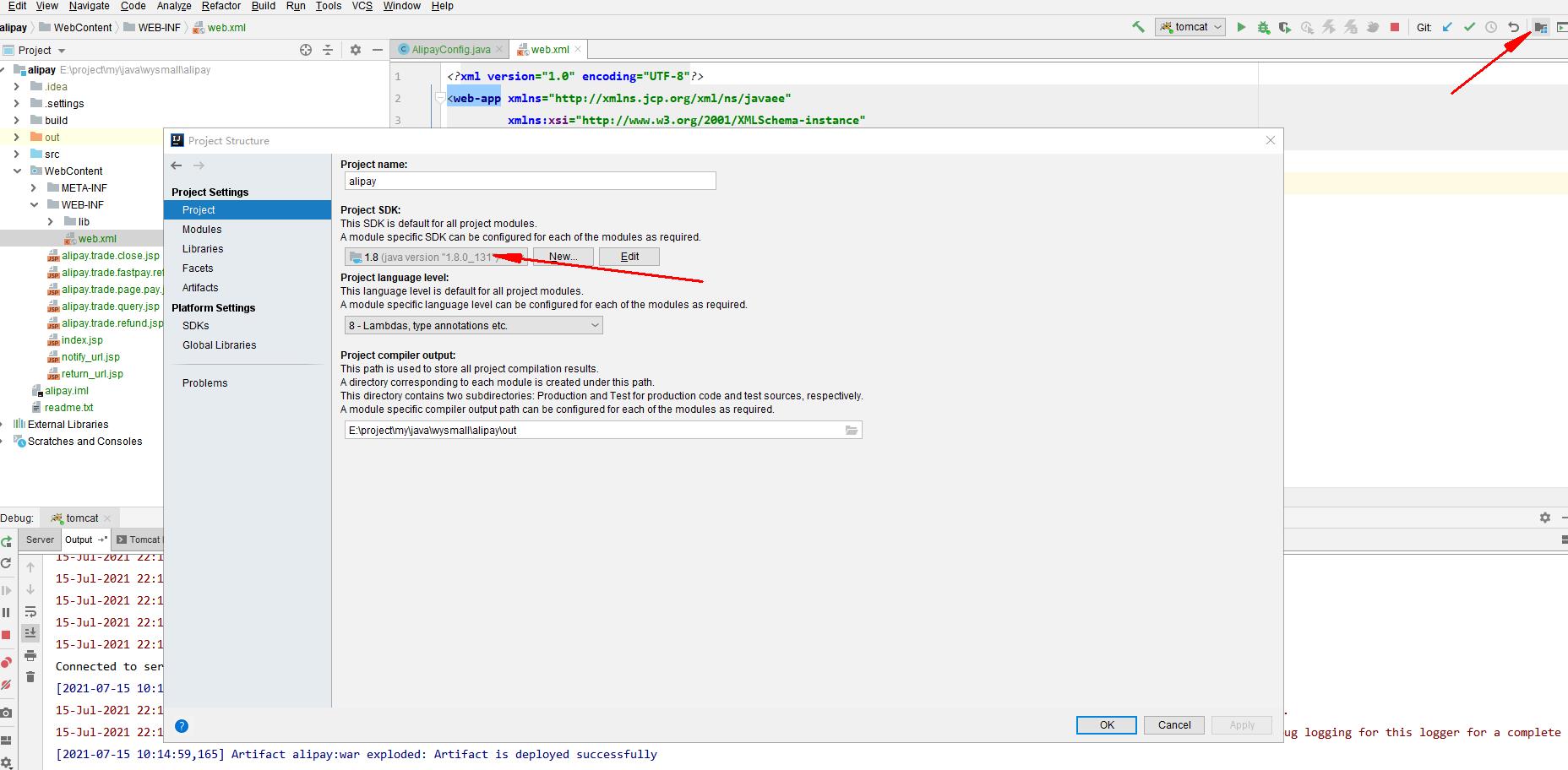Collapse the WebContent folder
Image resolution: width=1568 pixels, height=770 pixels.
click(x=17, y=171)
